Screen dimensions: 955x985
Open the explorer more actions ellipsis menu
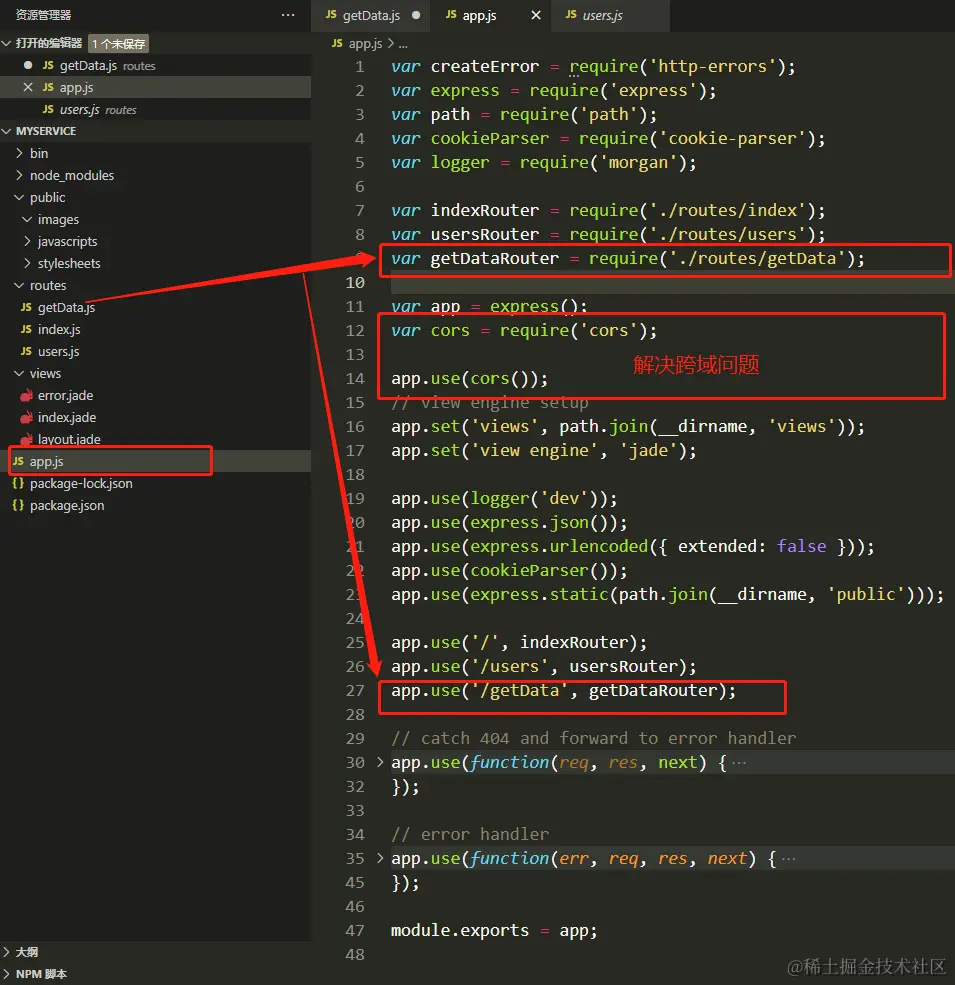(288, 14)
